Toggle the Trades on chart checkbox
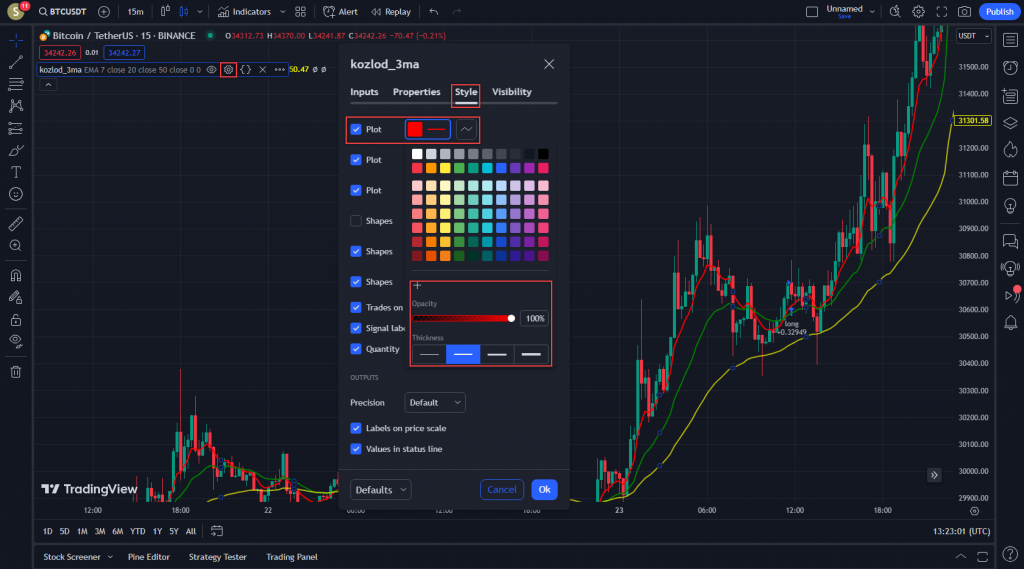The width and height of the screenshot is (1024, 569). point(356,307)
